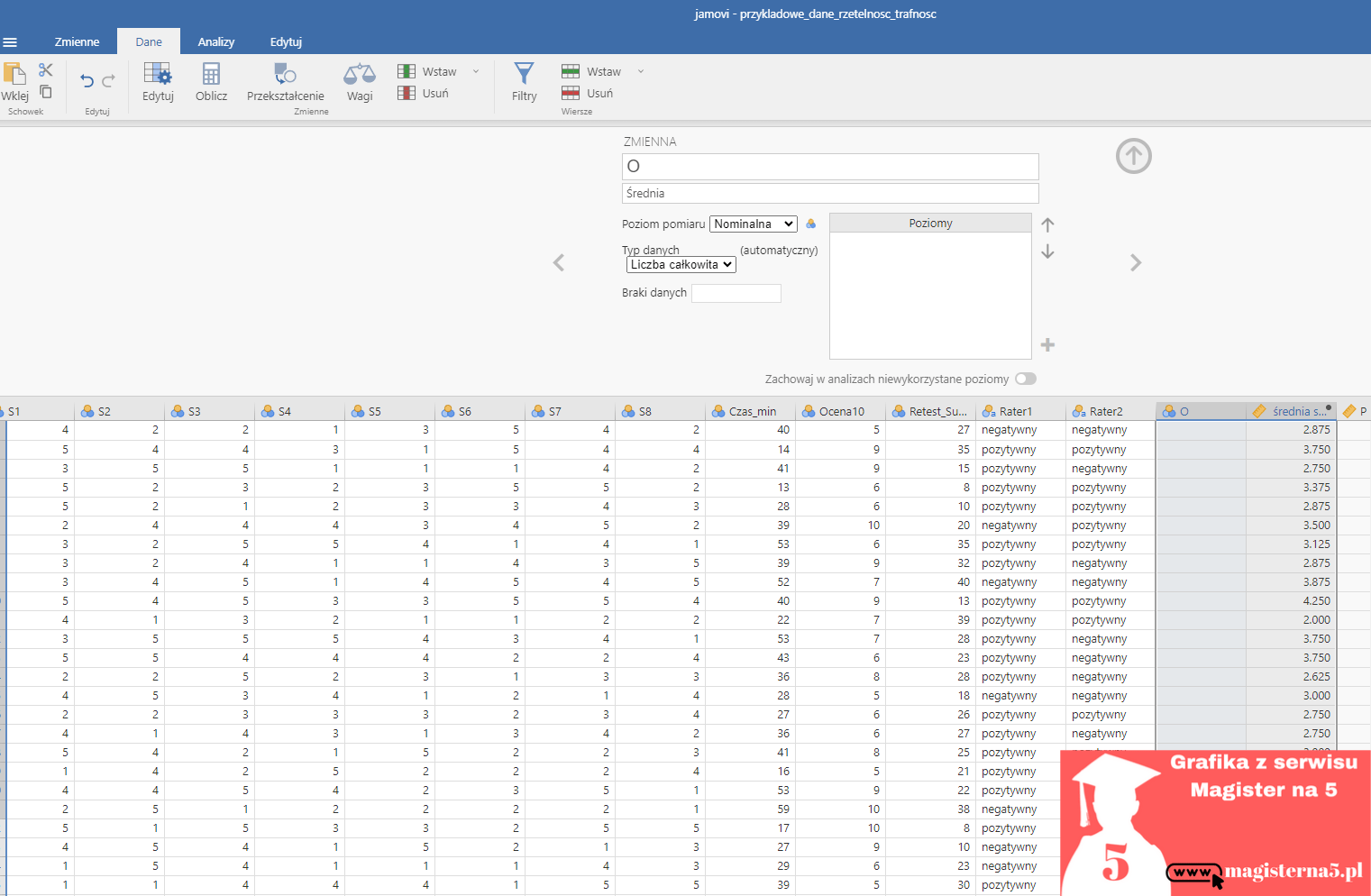Click the scissors cut icon
The width and height of the screenshot is (1371, 896).
tap(46, 70)
